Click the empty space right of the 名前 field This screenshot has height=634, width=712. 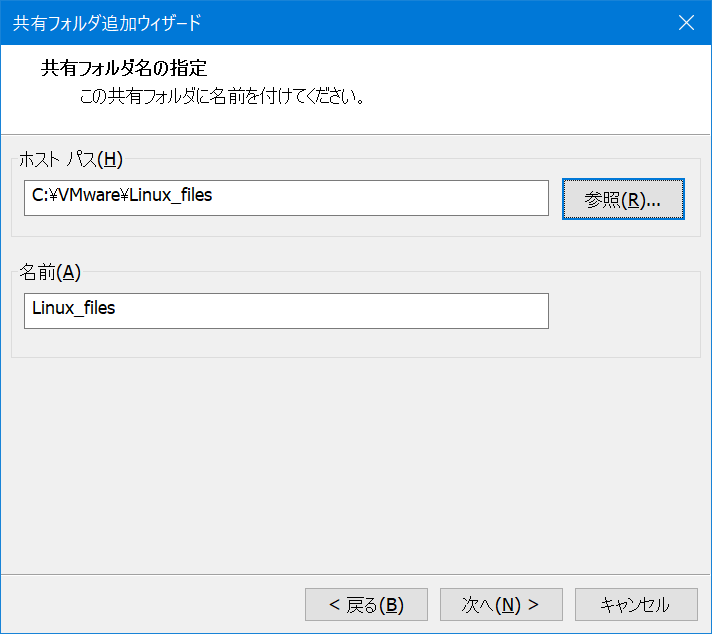(x=624, y=311)
